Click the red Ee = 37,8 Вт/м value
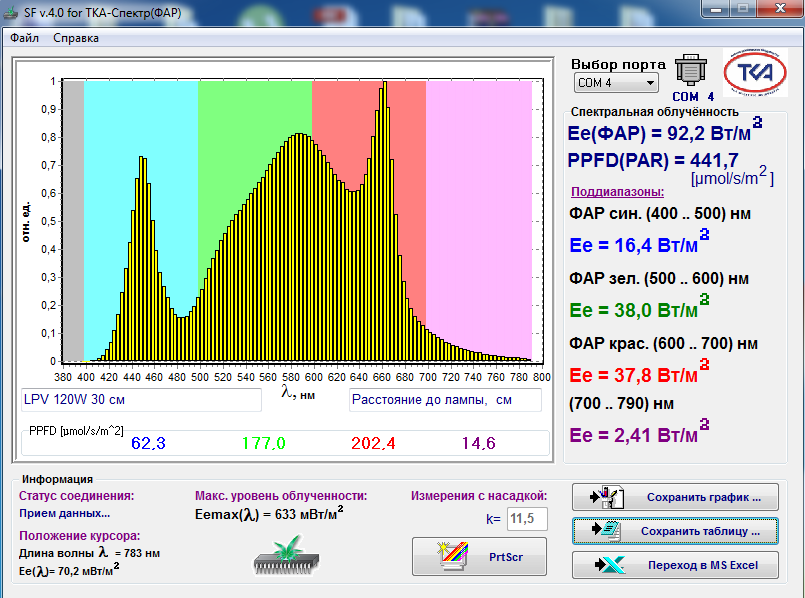 point(639,373)
